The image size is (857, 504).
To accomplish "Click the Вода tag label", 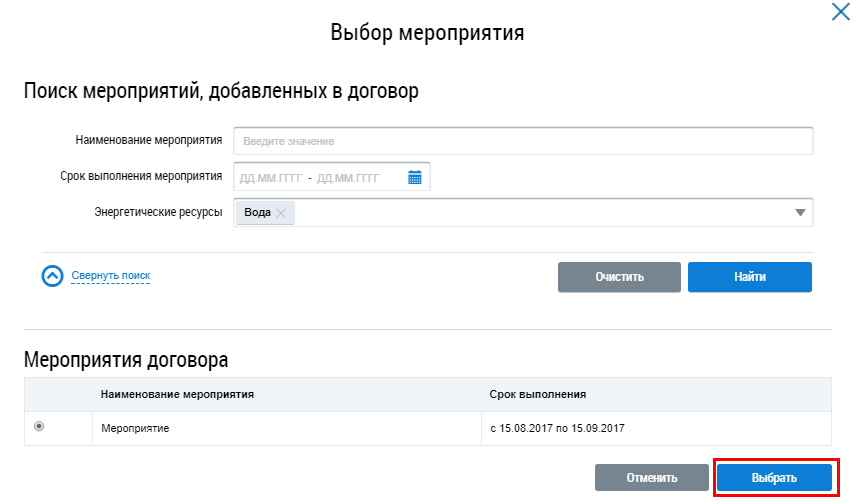I will [x=257, y=212].
